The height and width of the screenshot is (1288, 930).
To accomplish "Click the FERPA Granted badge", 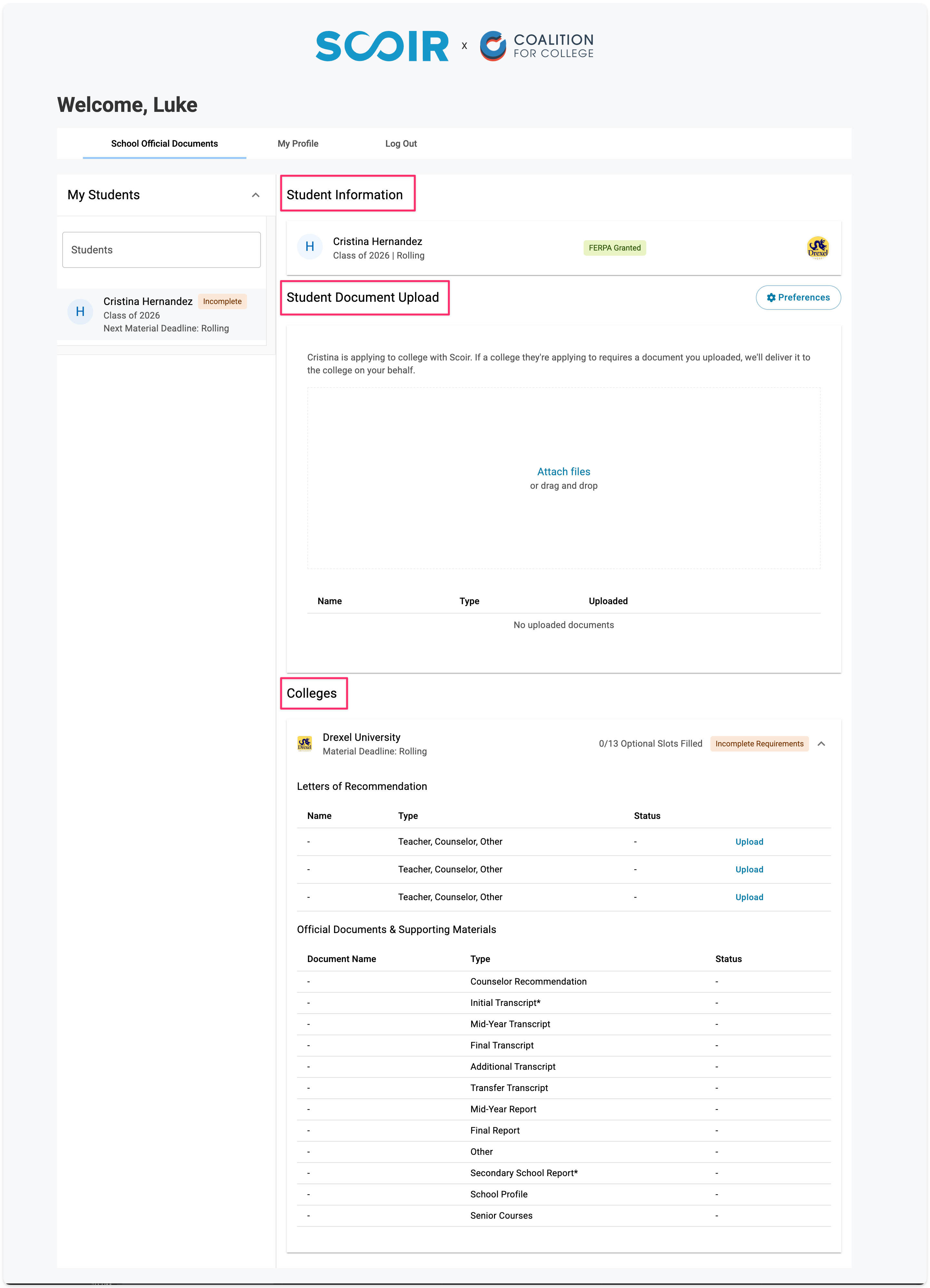I will [x=614, y=248].
